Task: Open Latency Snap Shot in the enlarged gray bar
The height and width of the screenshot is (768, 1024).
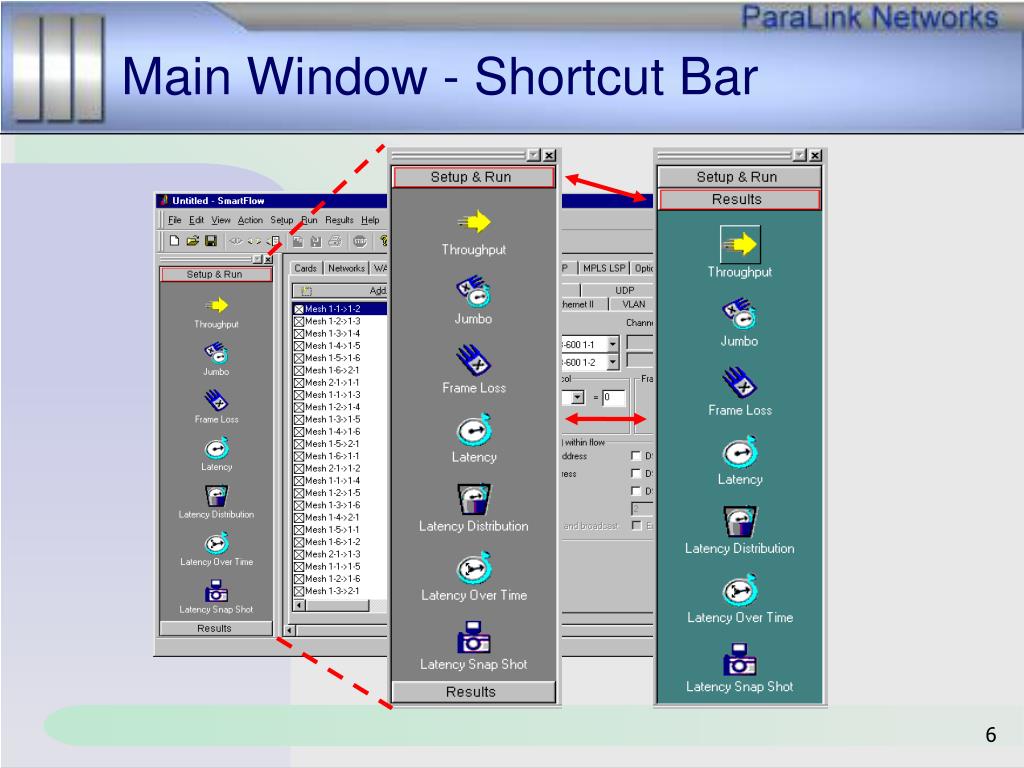Action: tap(474, 637)
